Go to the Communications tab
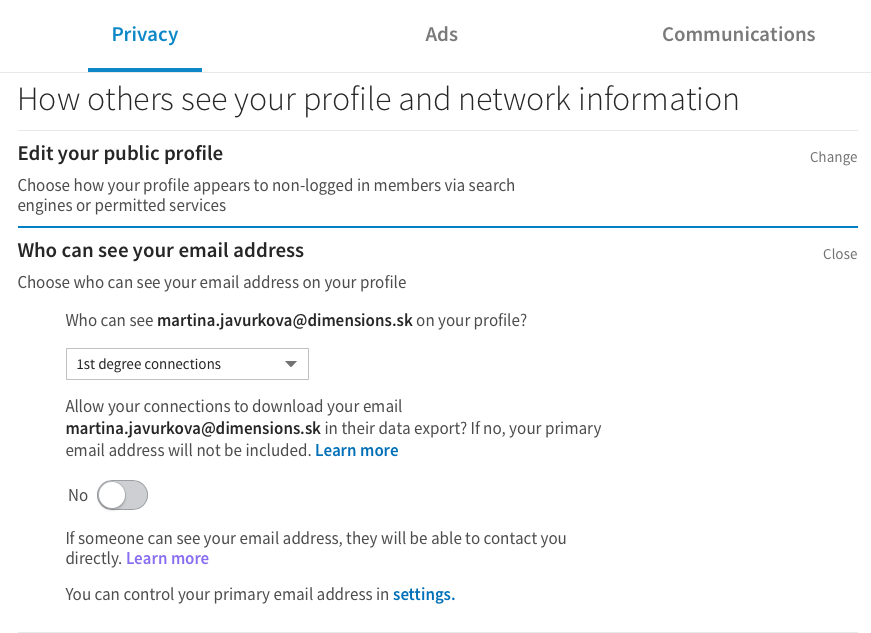 [x=738, y=34]
